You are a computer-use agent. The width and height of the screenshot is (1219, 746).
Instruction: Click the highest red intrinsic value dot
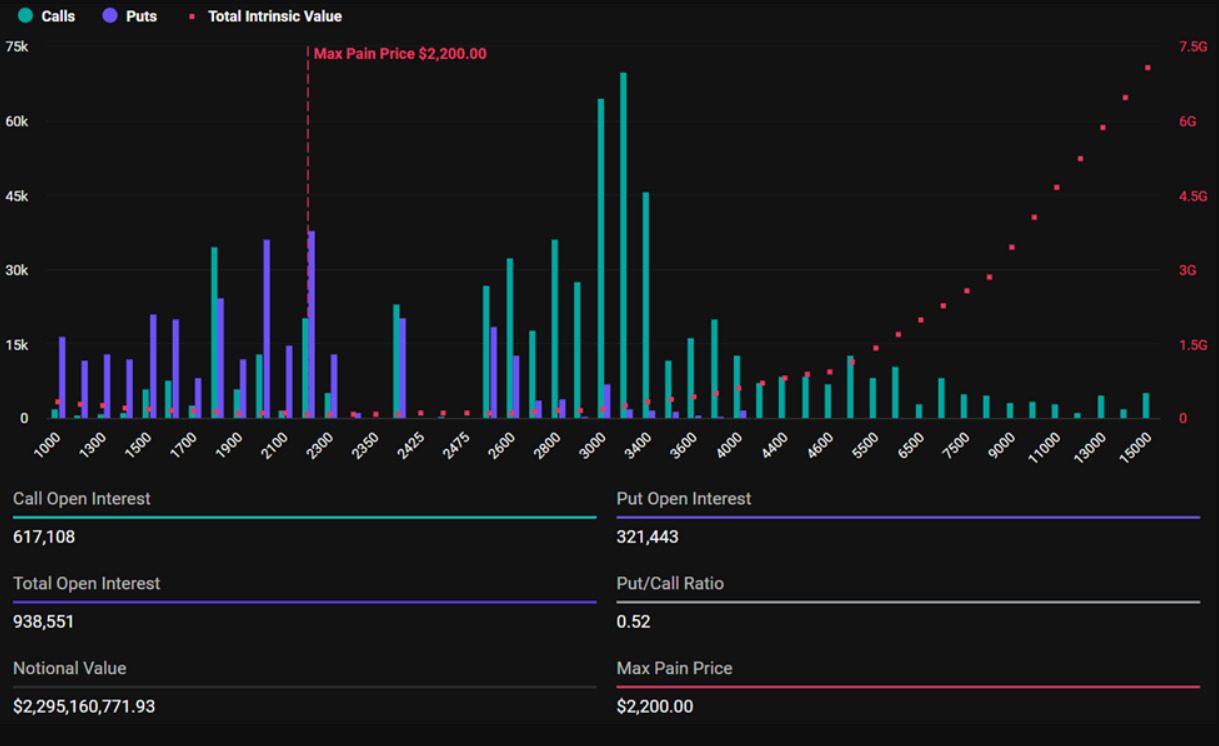[1147, 68]
